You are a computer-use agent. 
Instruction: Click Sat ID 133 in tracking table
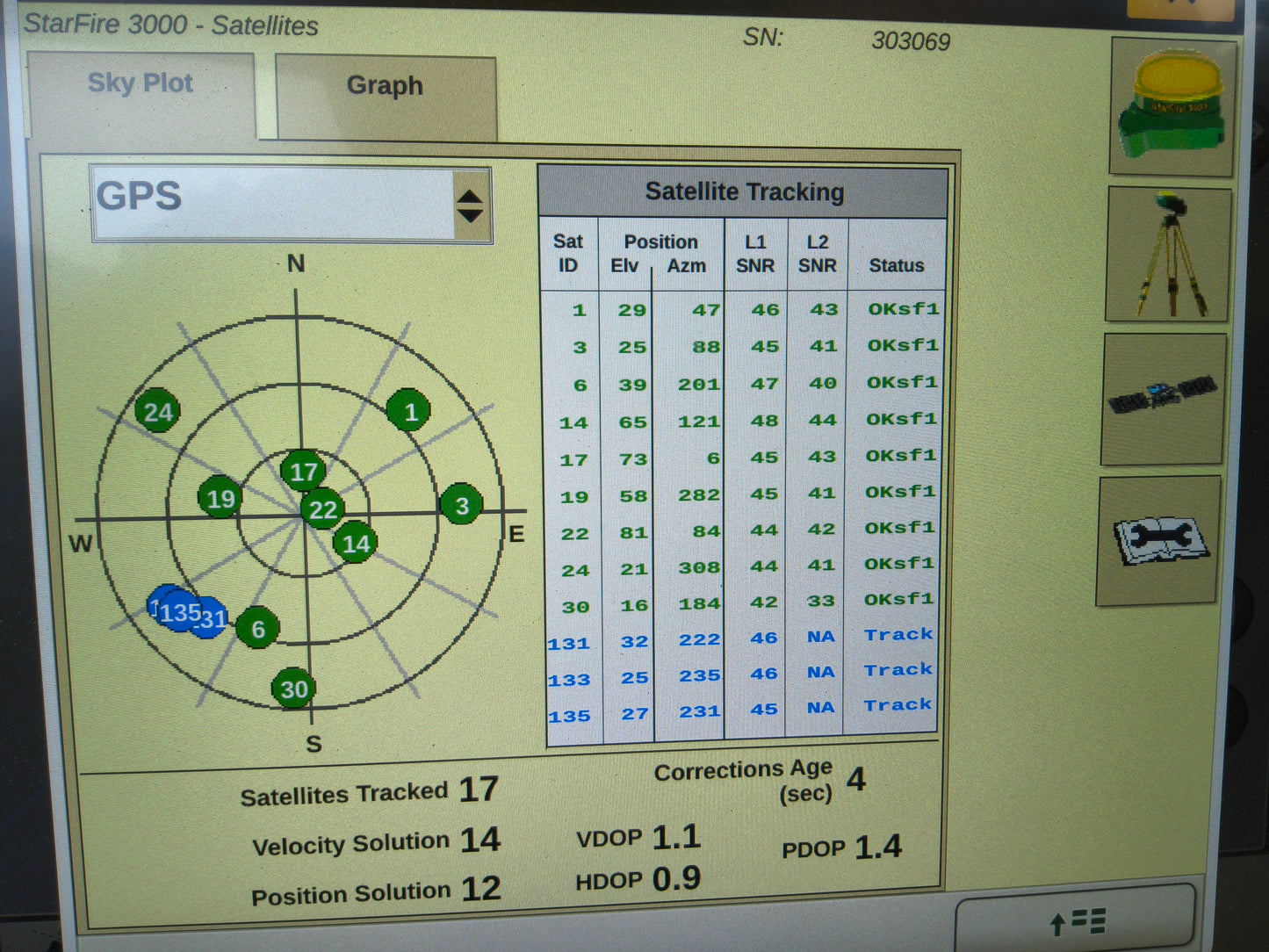(x=569, y=680)
